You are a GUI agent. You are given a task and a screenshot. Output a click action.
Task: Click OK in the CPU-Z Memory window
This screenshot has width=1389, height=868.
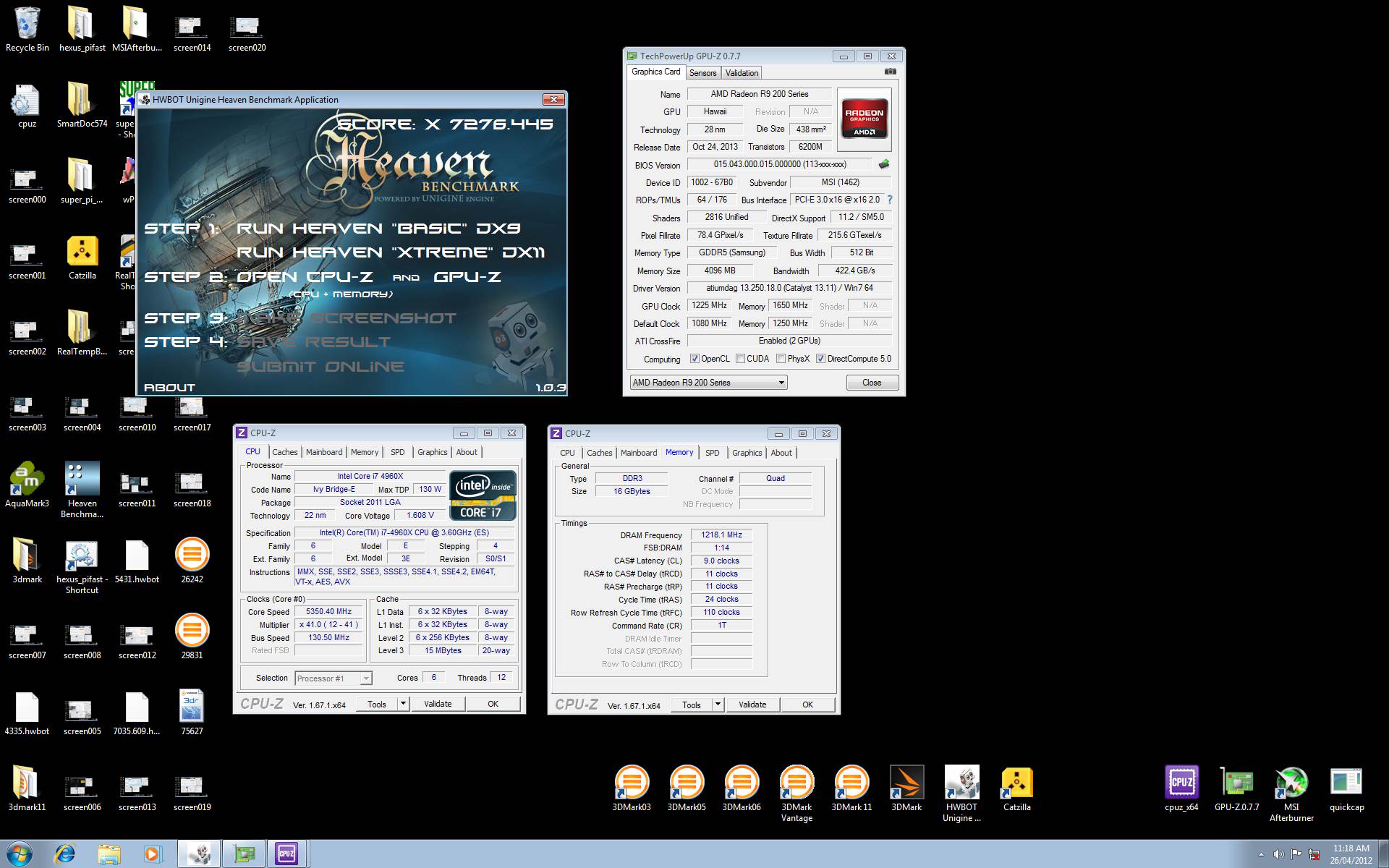pos(807,705)
